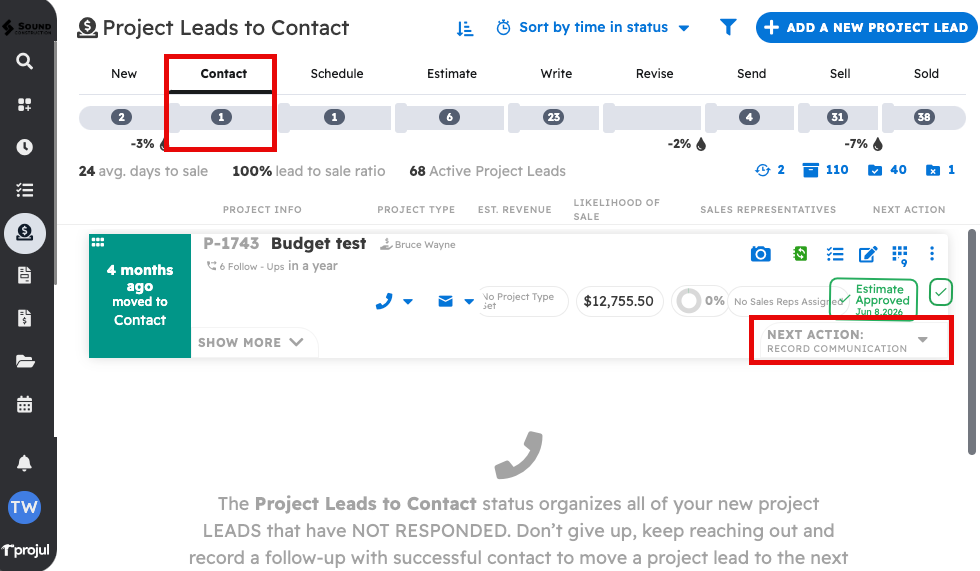
Task: Open the Sort by time in status dropdown
Action: point(594,28)
